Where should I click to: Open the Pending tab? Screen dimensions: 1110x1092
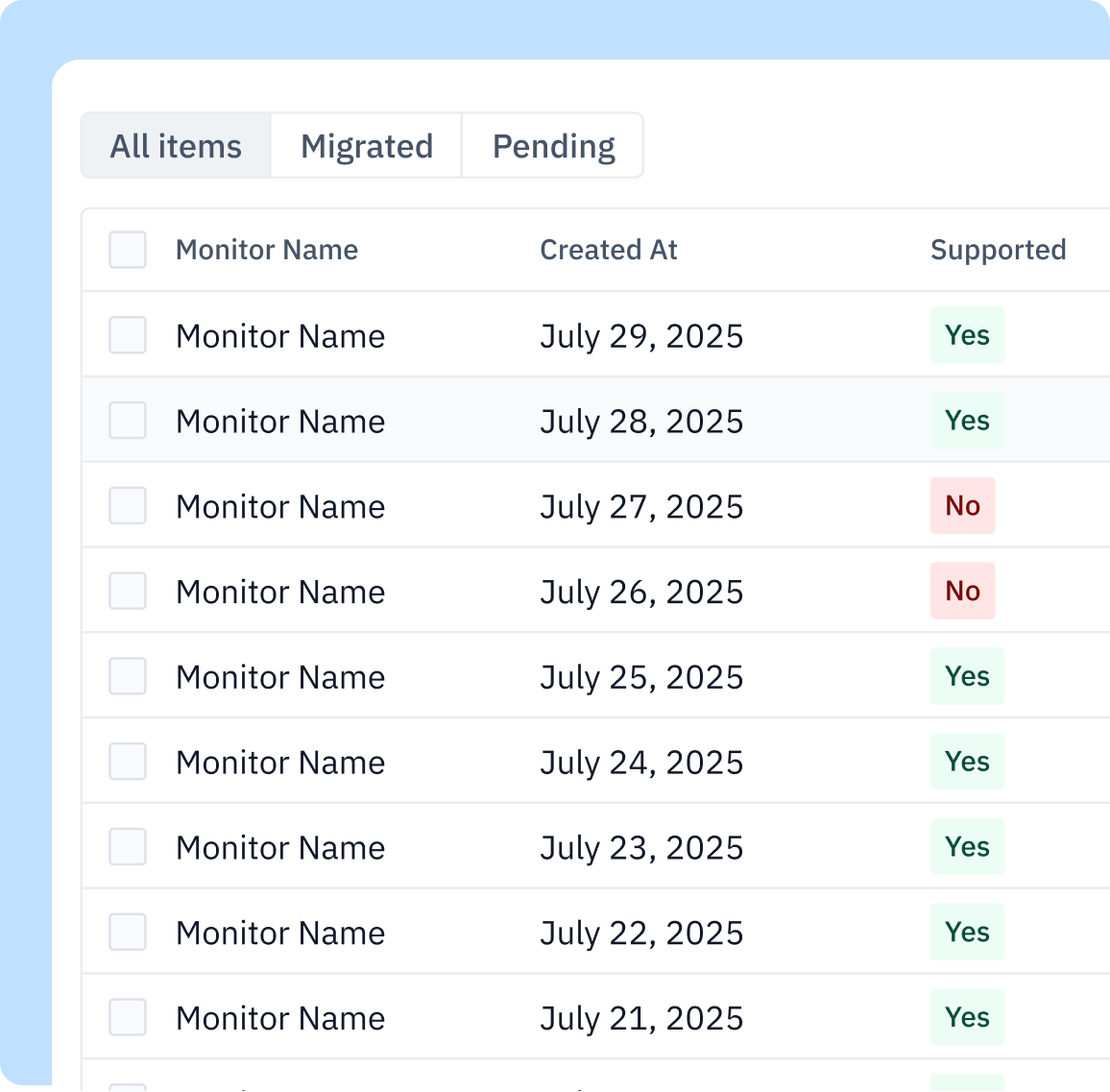[x=552, y=145]
